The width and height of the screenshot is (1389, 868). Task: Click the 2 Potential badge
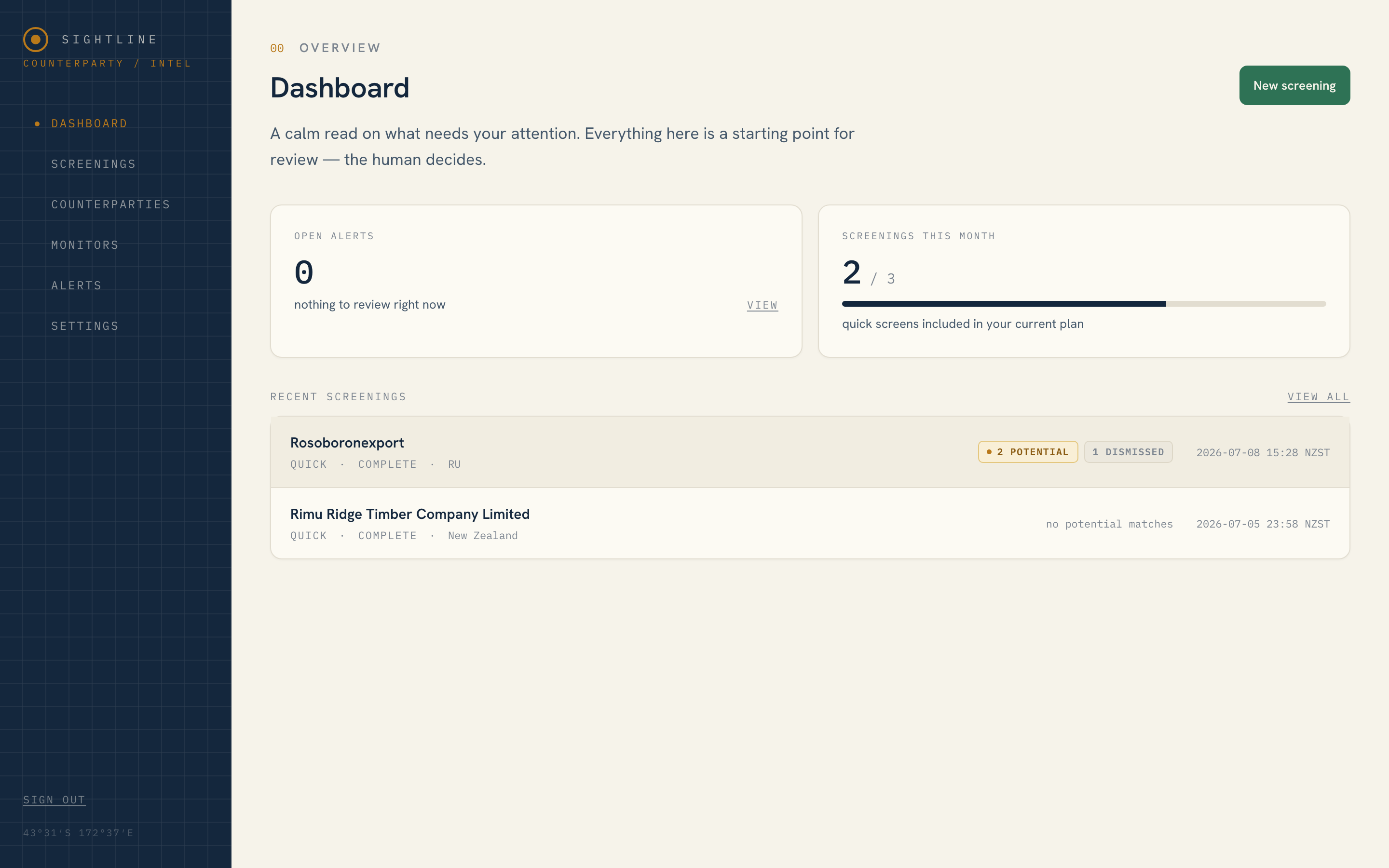pos(1028,452)
